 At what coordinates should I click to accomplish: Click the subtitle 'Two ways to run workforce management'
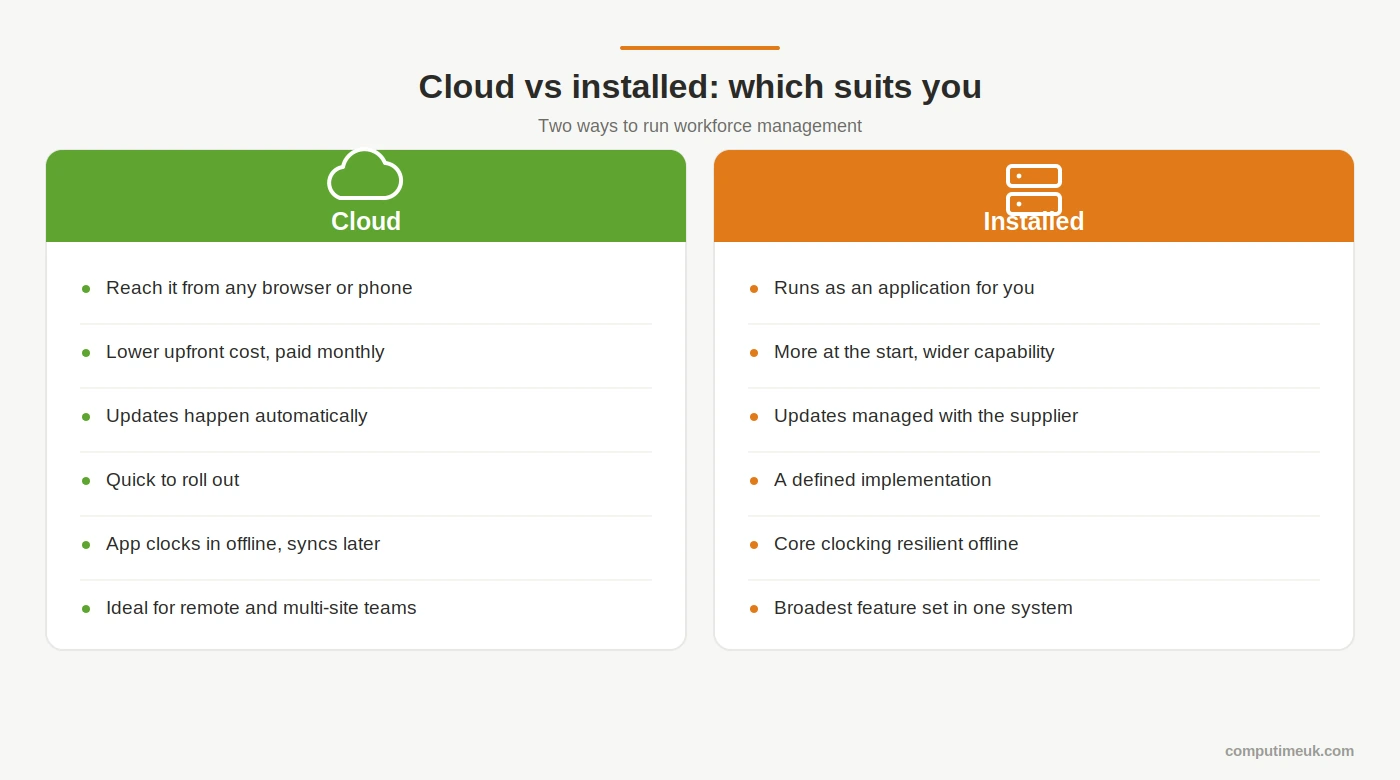(700, 126)
